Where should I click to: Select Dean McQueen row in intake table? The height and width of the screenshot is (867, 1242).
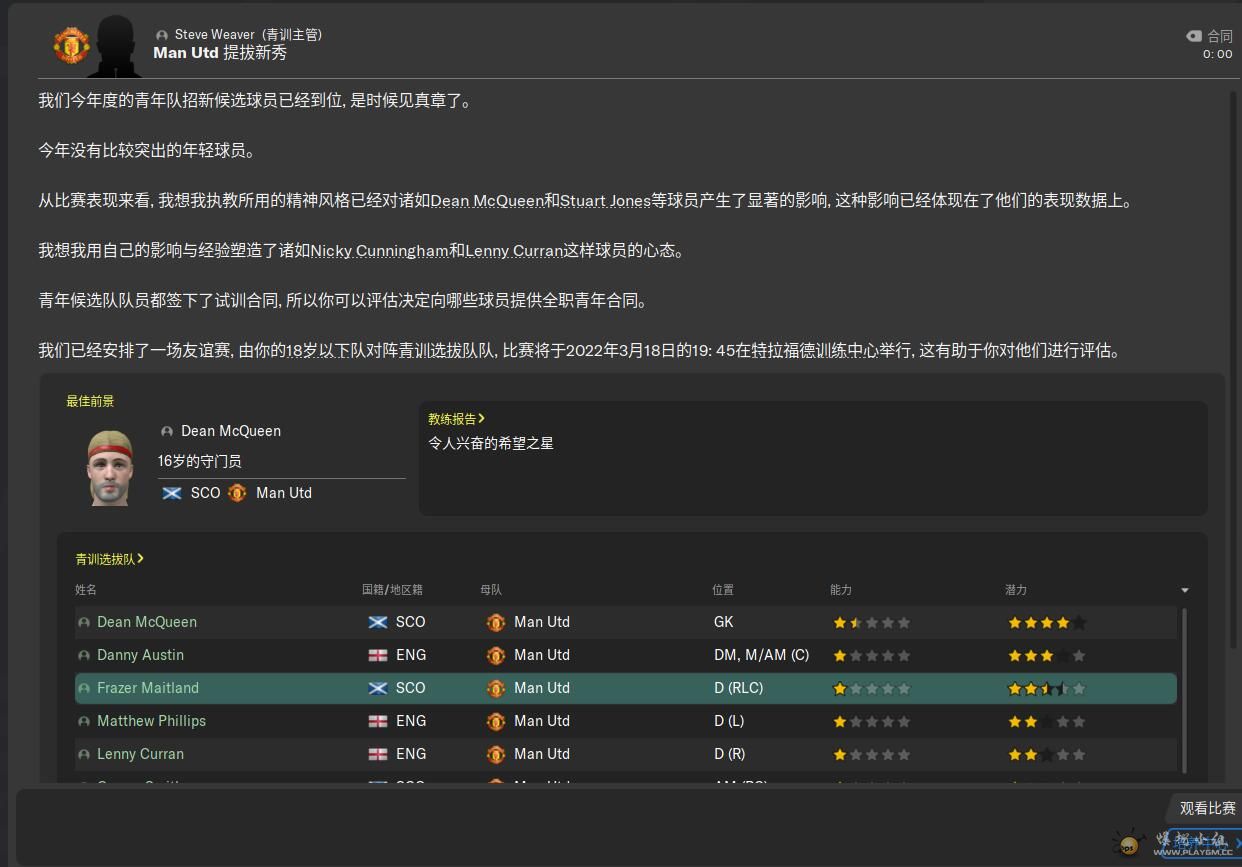626,622
